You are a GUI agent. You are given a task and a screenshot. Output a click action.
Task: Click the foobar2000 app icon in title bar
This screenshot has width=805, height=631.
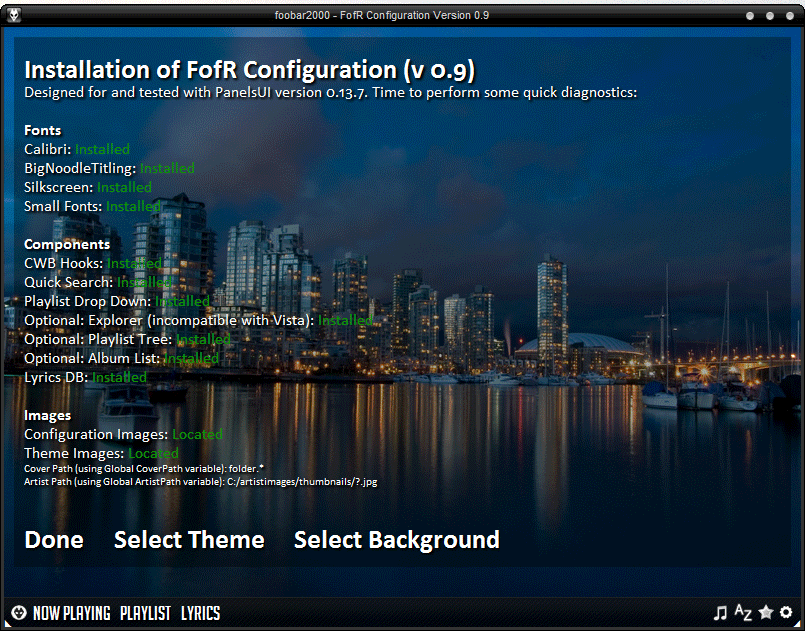tap(14, 15)
